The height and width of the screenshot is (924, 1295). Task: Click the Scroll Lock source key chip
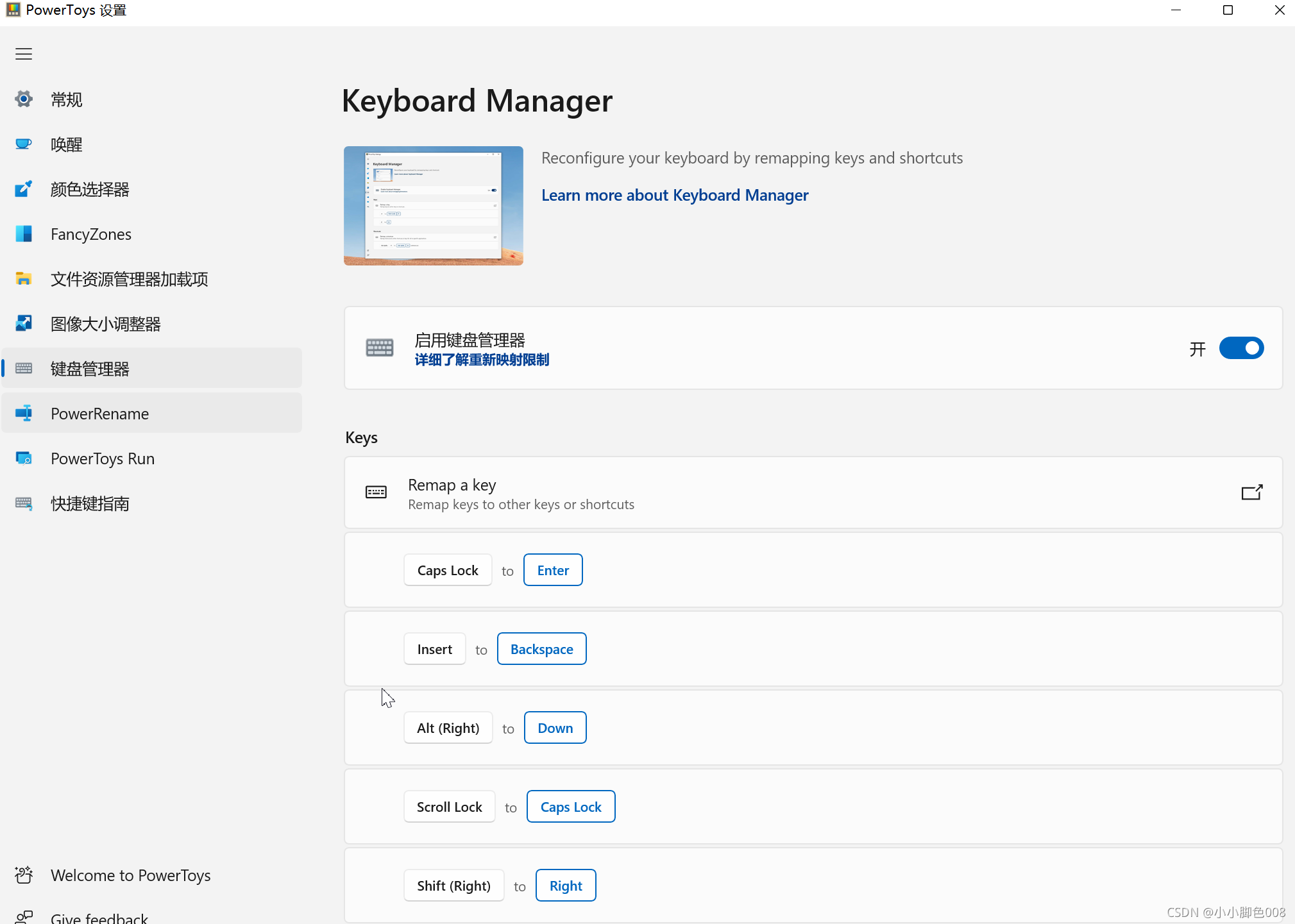coord(450,807)
